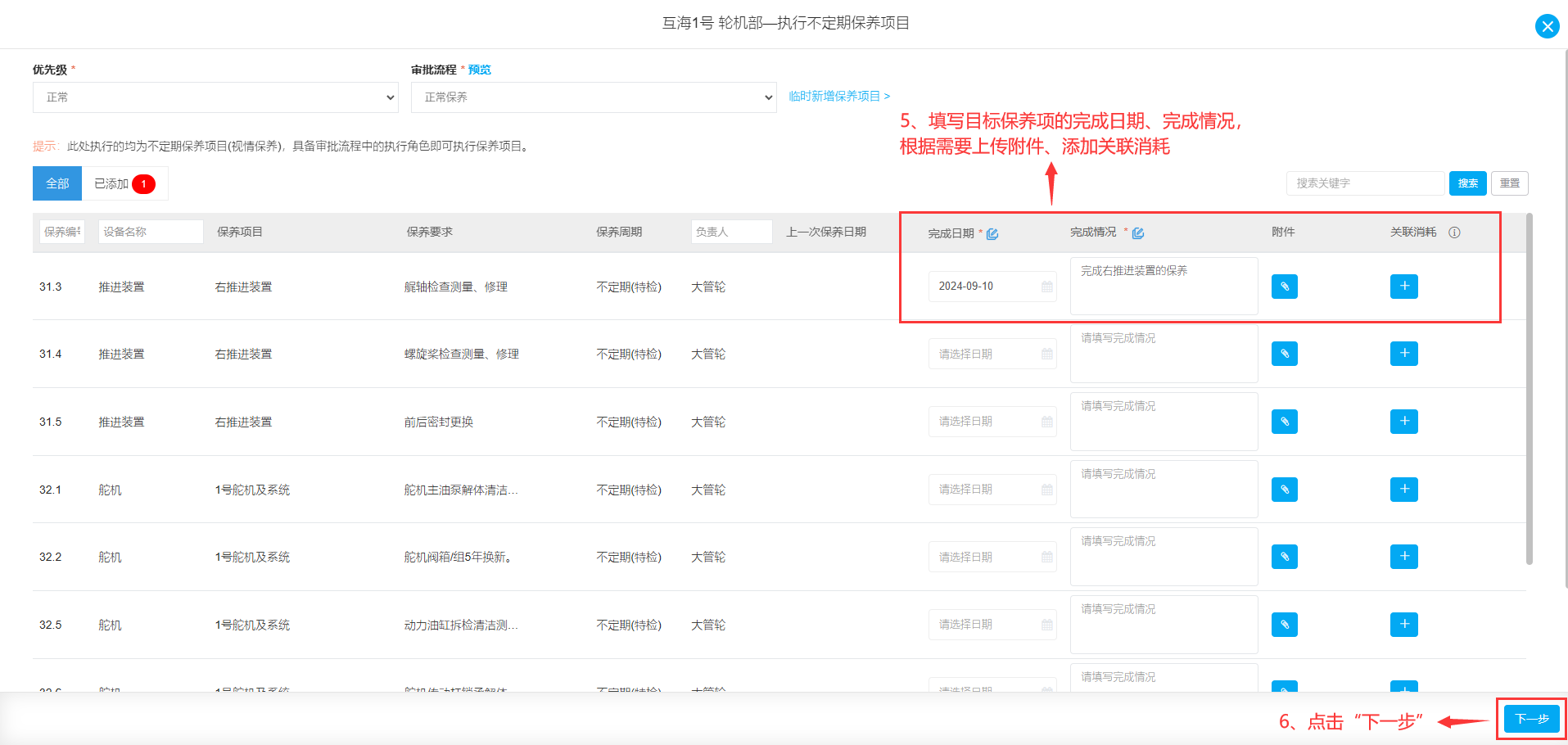Add 关联消耗 for row 31.3
The height and width of the screenshot is (745, 1568).
1404,287
